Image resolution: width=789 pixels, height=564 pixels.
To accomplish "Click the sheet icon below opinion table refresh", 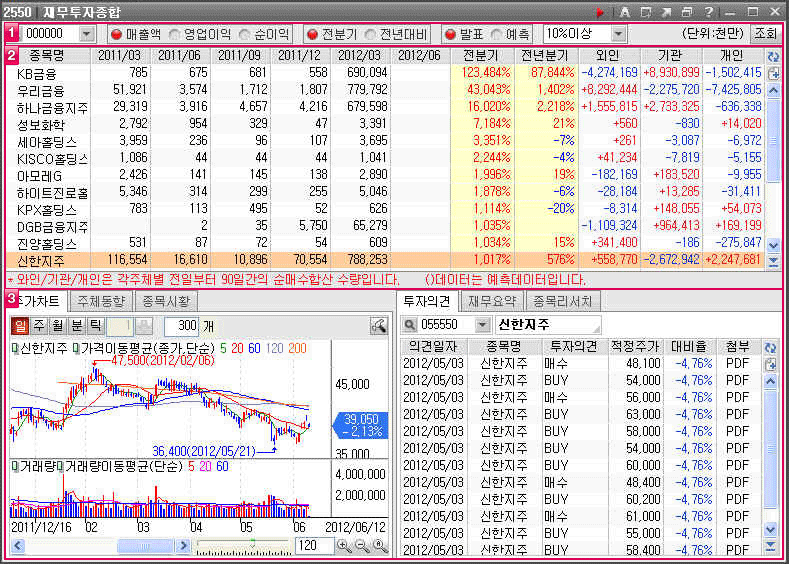I will [x=770, y=364].
